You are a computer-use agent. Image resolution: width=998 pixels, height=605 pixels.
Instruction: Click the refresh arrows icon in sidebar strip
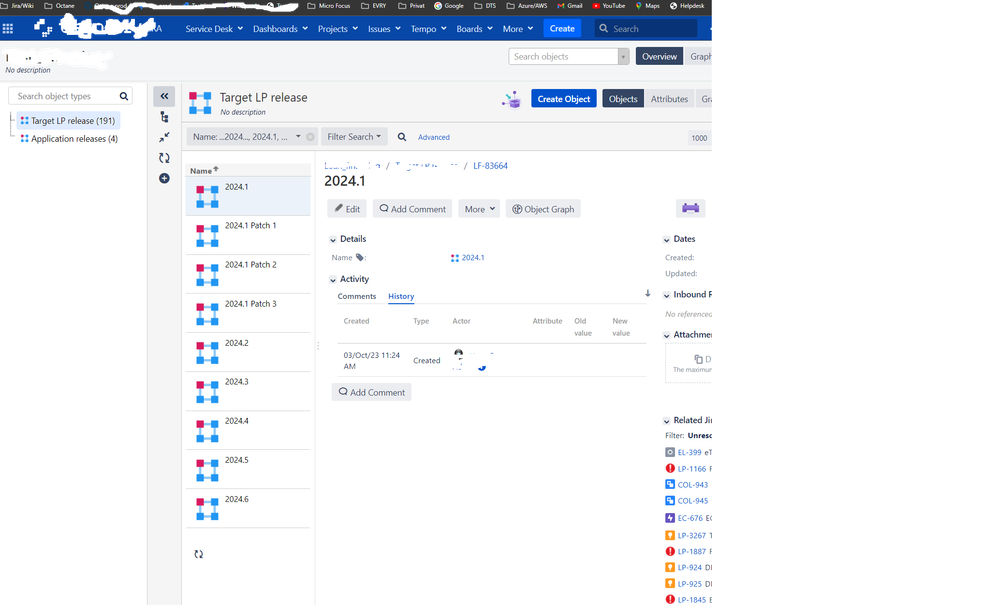pos(164,158)
